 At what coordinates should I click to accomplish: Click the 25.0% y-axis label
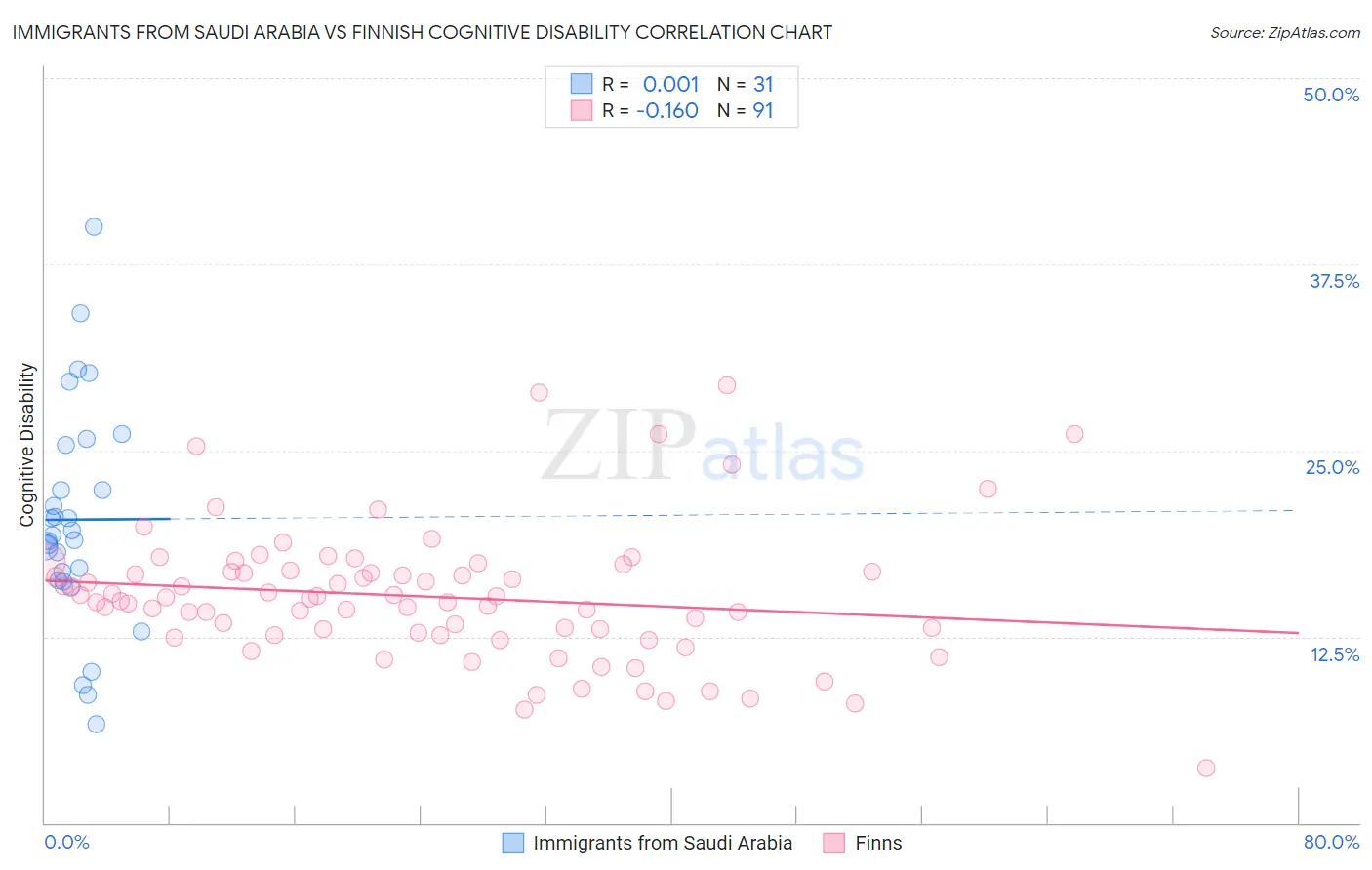[1332, 467]
